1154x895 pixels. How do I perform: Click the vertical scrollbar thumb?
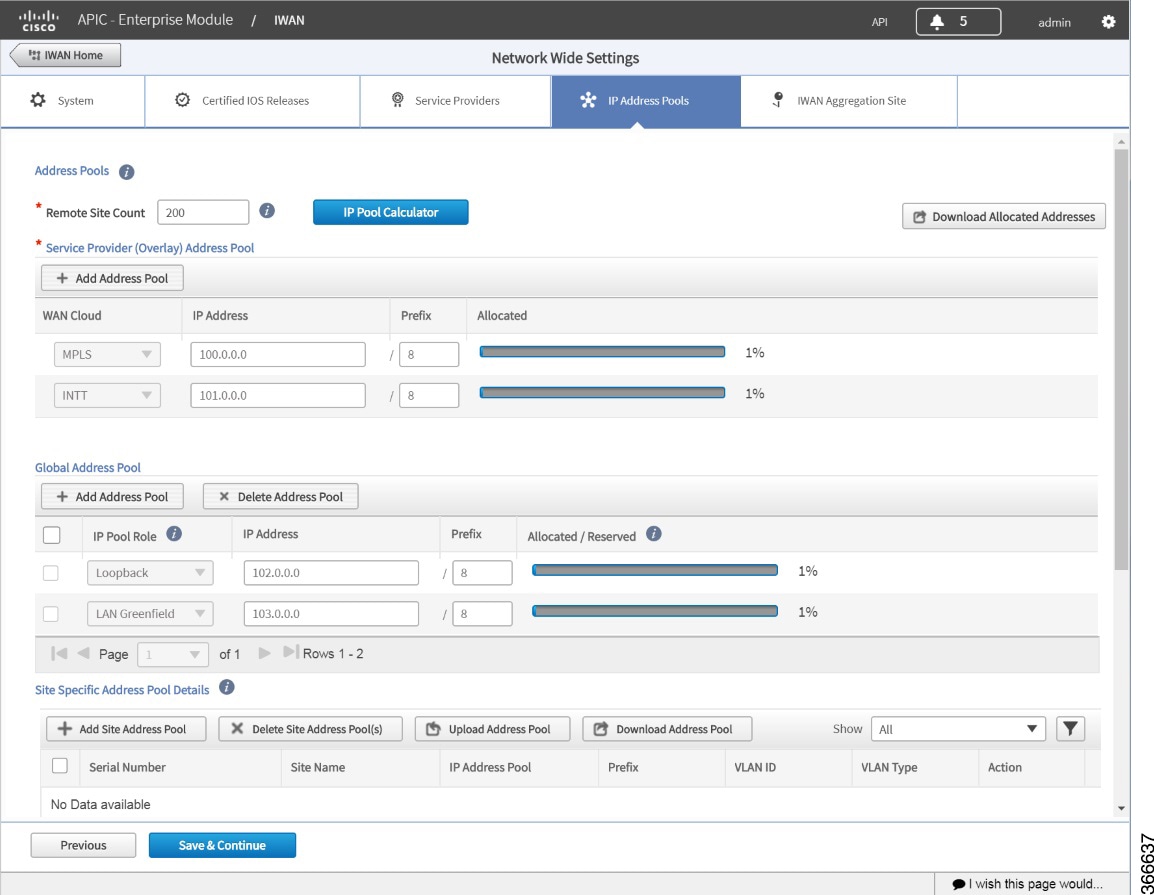click(x=1121, y=359)
